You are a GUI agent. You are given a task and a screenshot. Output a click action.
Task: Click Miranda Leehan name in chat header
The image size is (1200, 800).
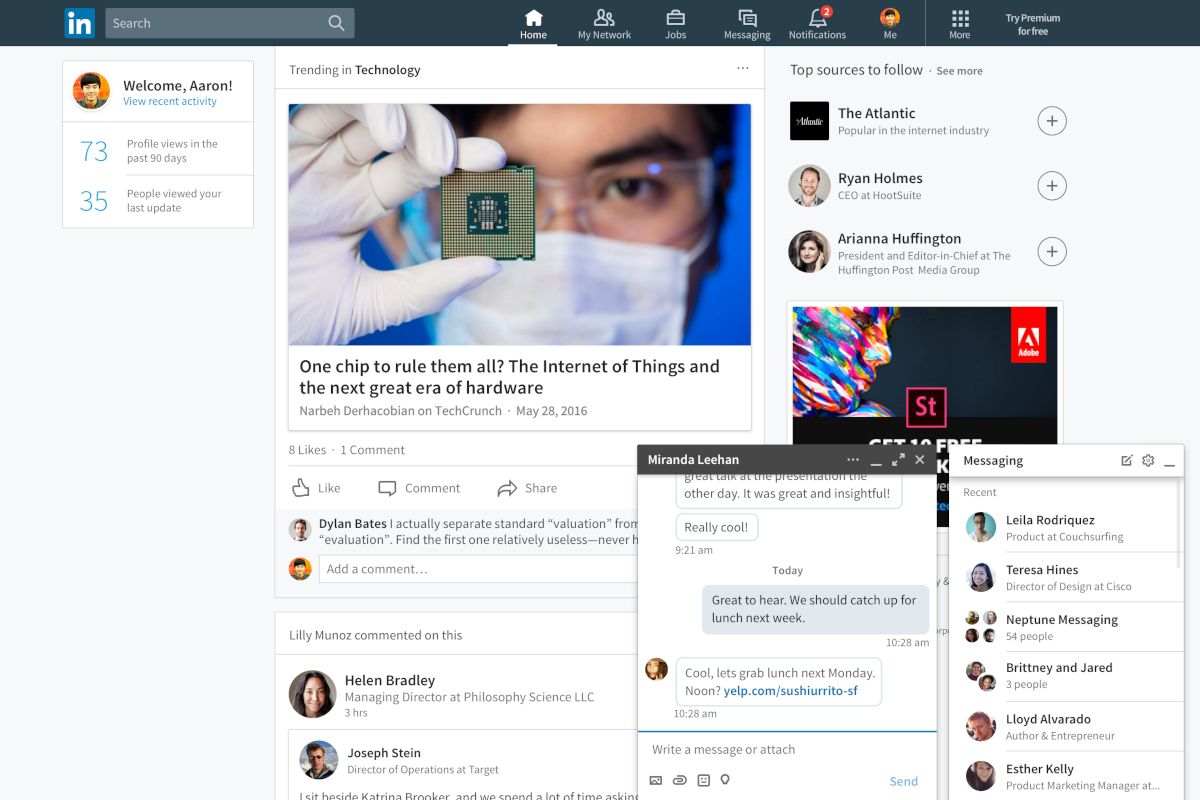693,460
